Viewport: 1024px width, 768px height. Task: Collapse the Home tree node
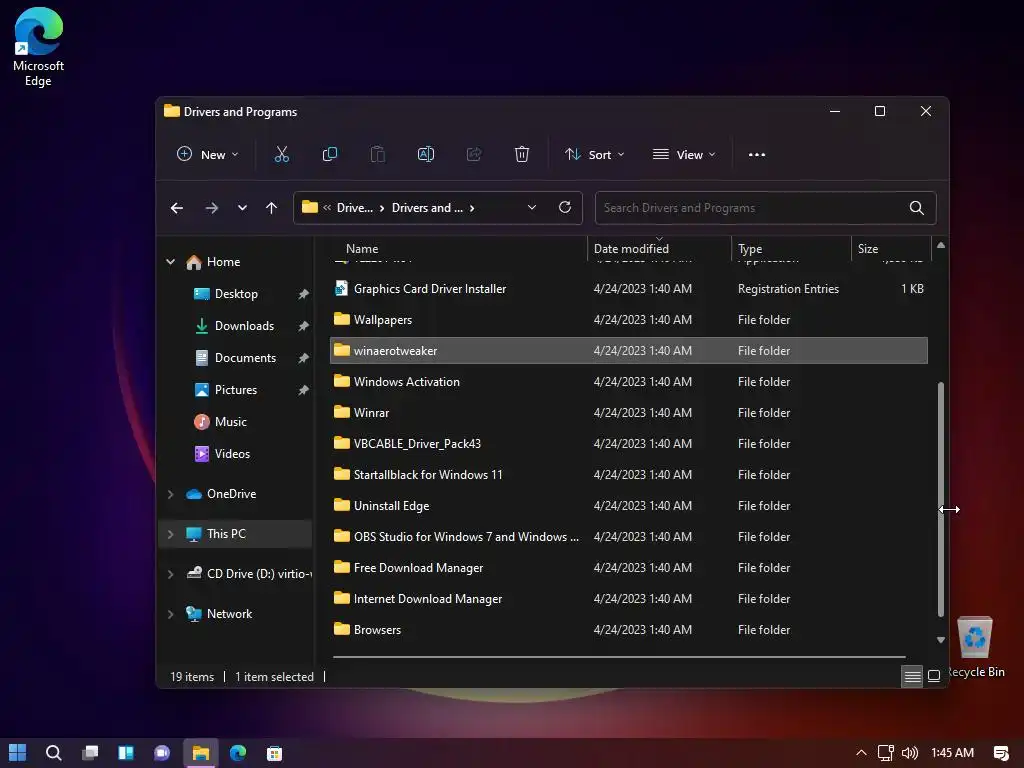click(170, 262)
